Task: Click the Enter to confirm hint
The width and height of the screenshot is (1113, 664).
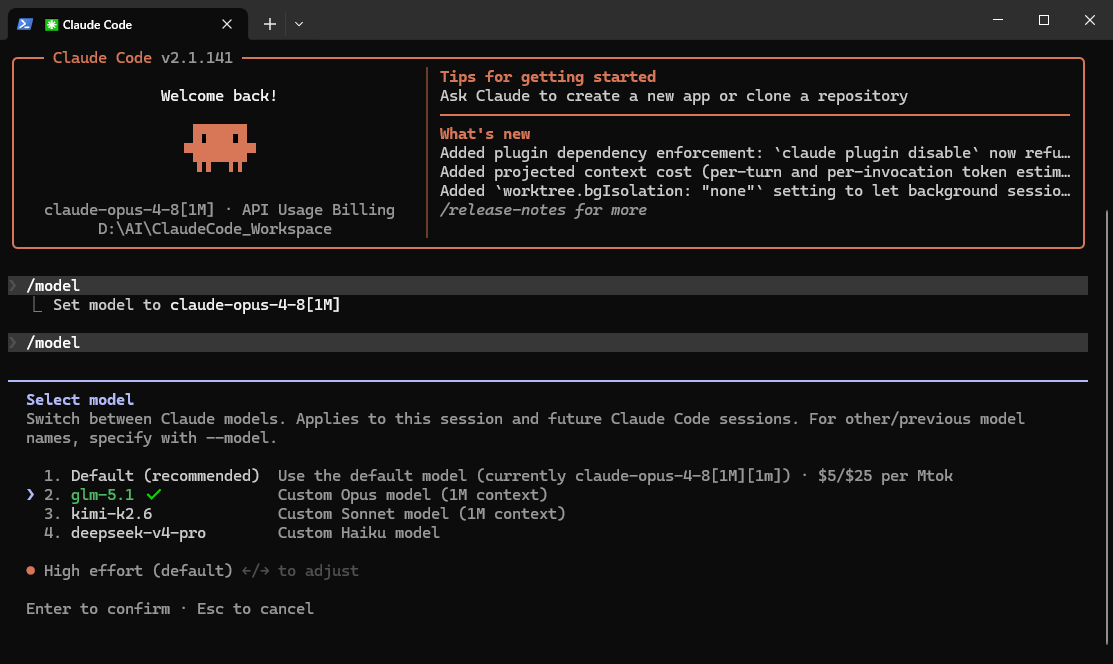Action: point(98,609)
